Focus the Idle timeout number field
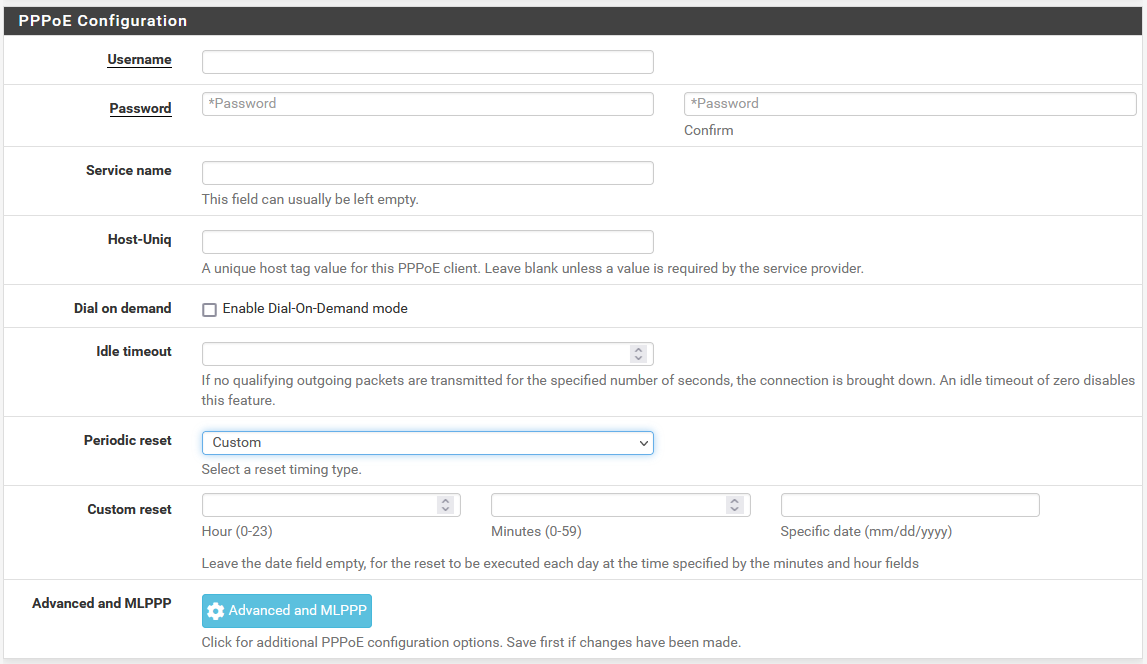Viewport: 1147px width, 664px height. (x=415, y=354)
